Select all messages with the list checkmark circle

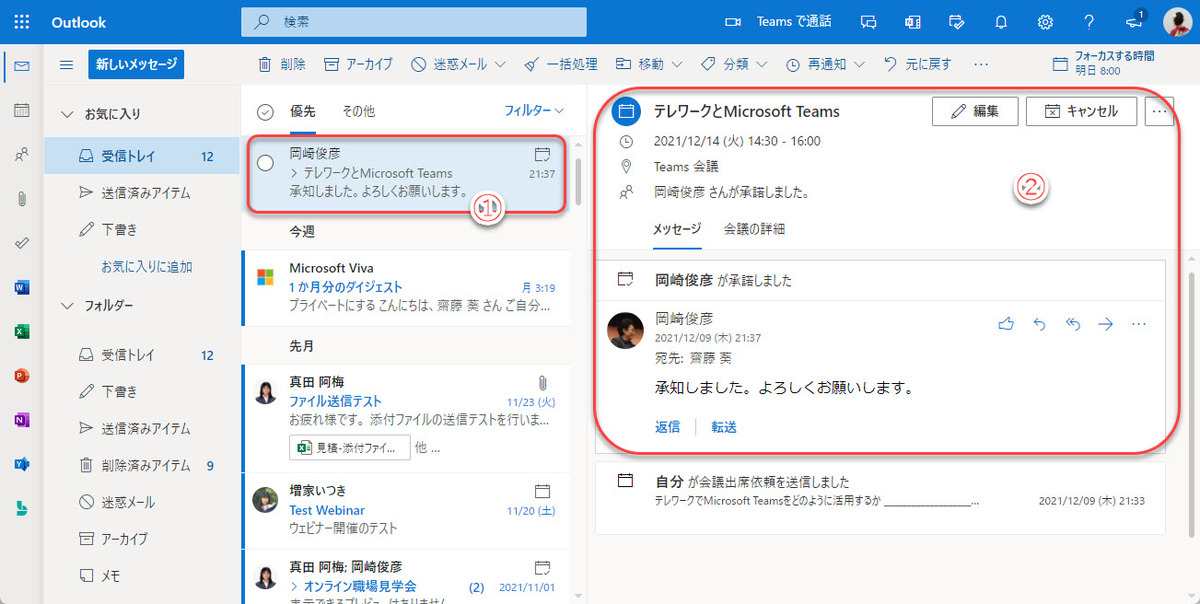266,112
